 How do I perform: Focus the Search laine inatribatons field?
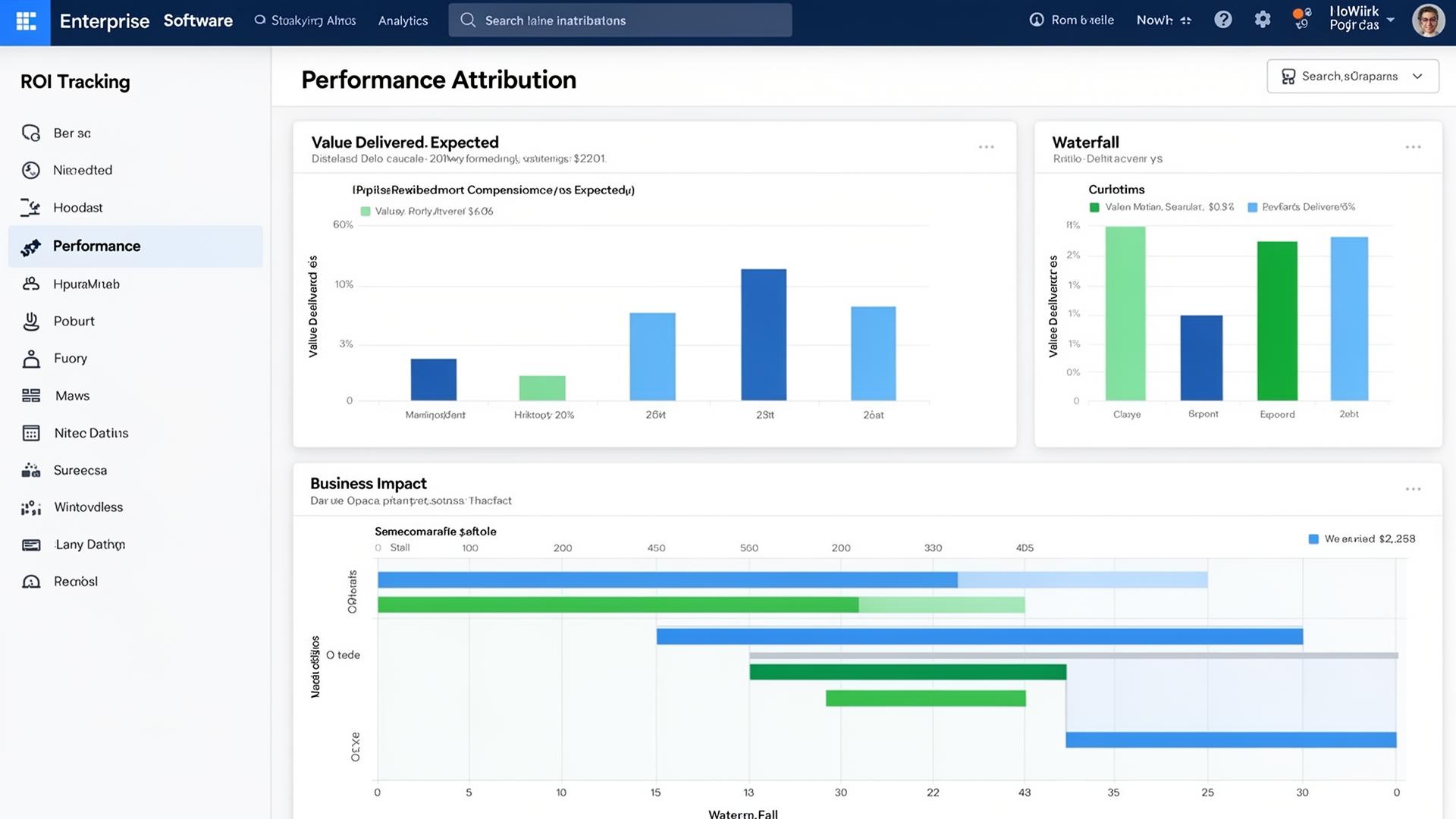click(x=620, y=20)
